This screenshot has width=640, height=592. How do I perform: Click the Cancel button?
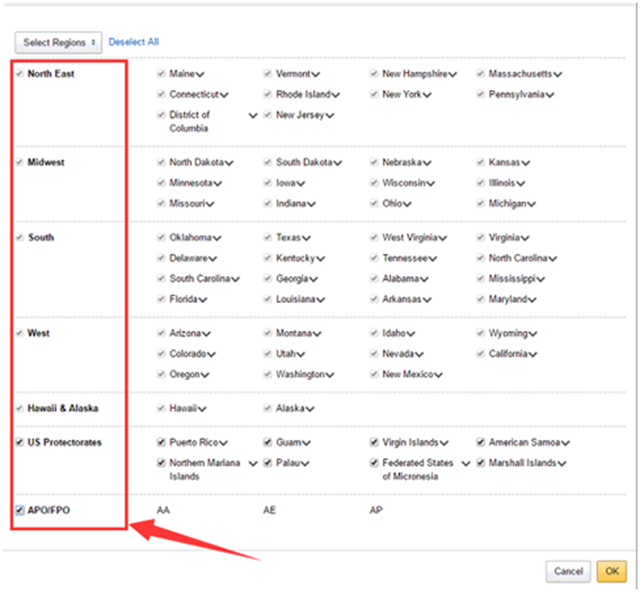[568, 571]
